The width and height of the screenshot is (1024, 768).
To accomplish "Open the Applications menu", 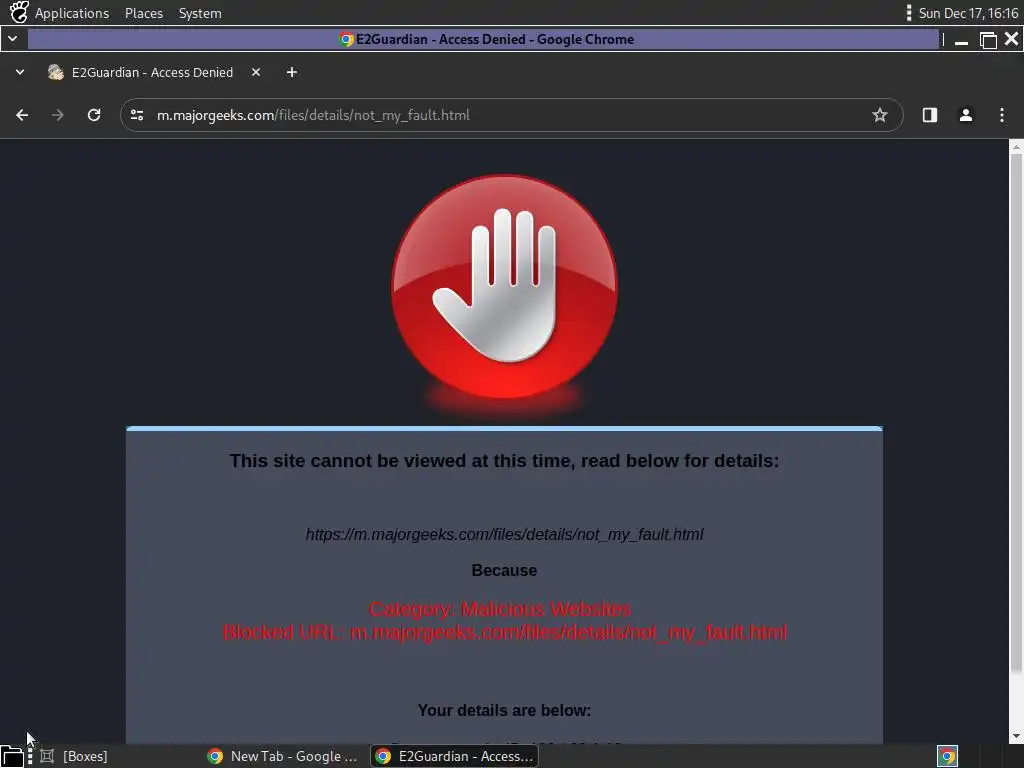I will [72, 13].
